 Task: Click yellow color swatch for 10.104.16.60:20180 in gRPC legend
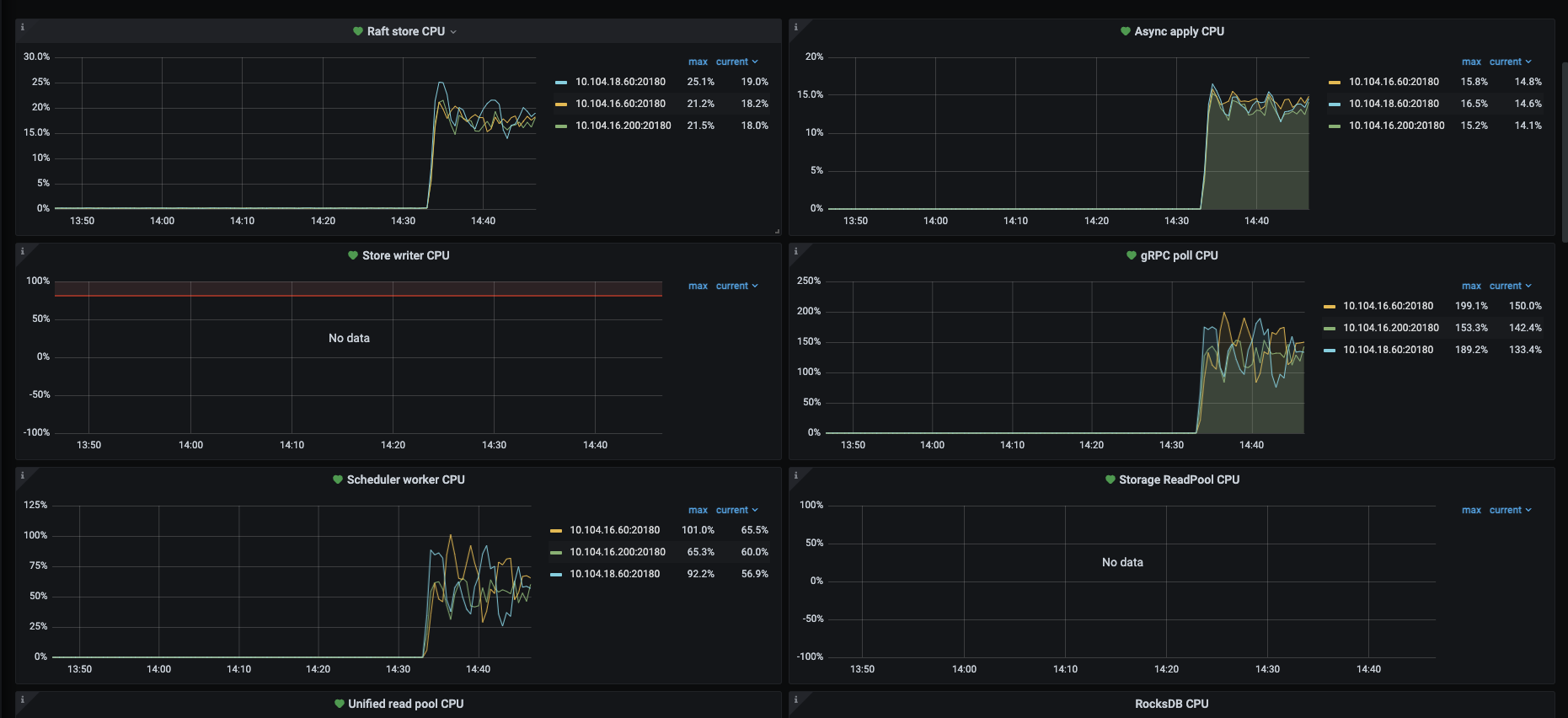pyautogui.click(x=1330, y=307)
